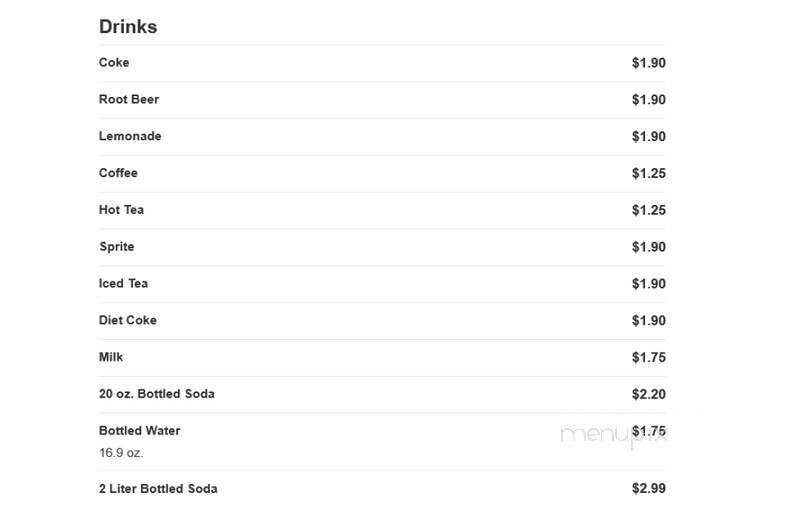793x517 pixels.
Task: Choose the 20 oz. Bottled Soda item
Action: pyautogui.click(x=157, y=394)
